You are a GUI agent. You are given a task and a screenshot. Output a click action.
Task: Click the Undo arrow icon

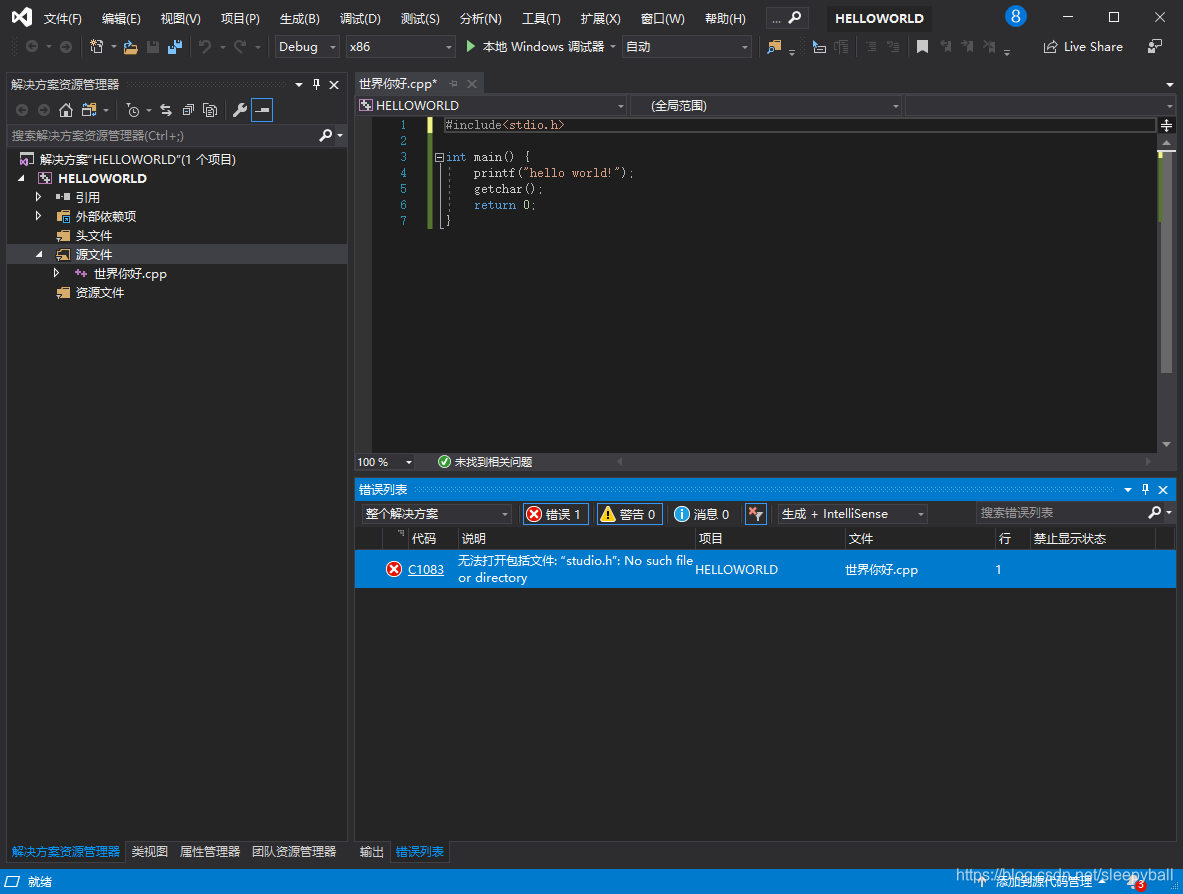[204, 47]
